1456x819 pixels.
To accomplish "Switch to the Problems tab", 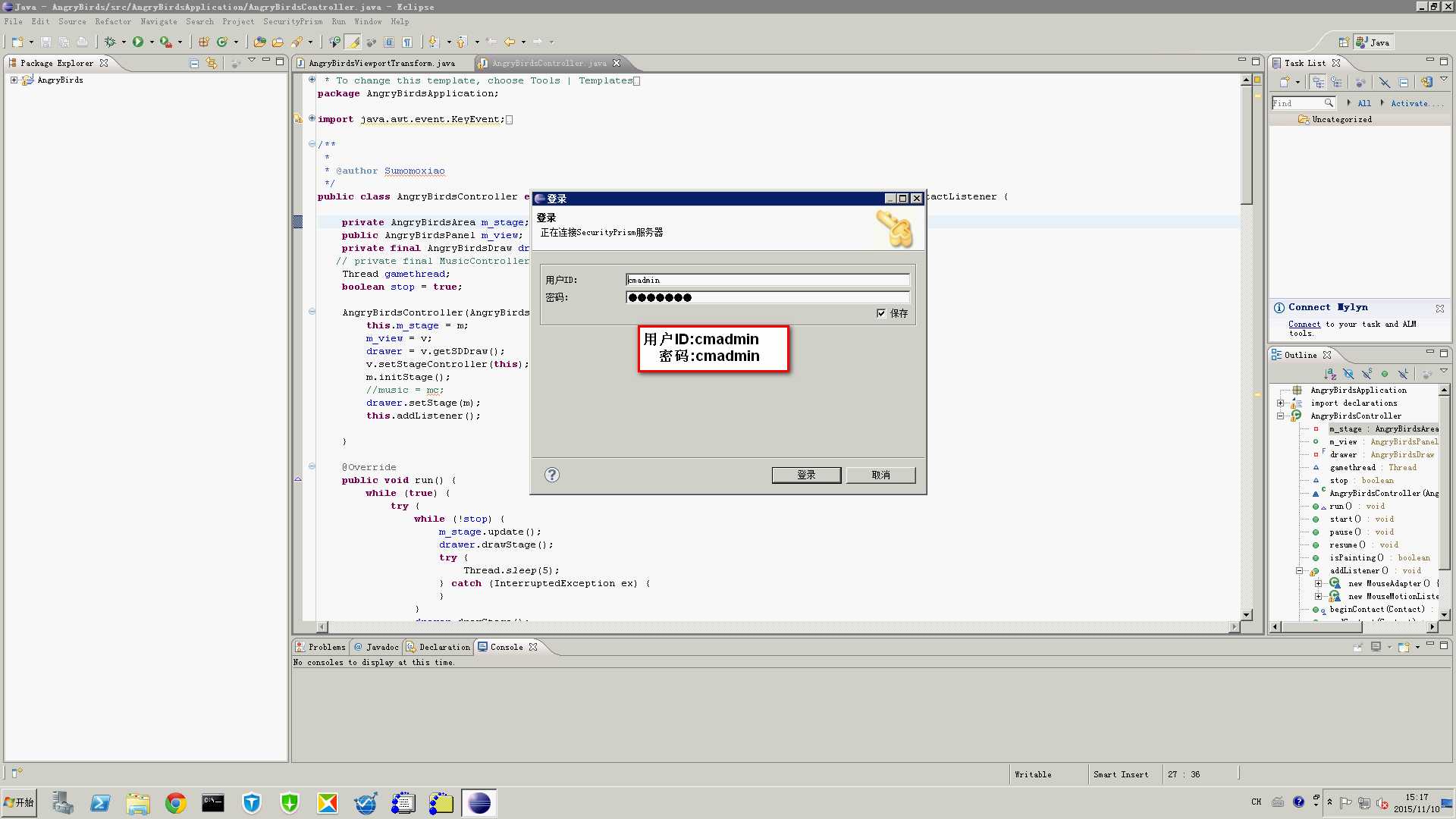I will [321, 647].
